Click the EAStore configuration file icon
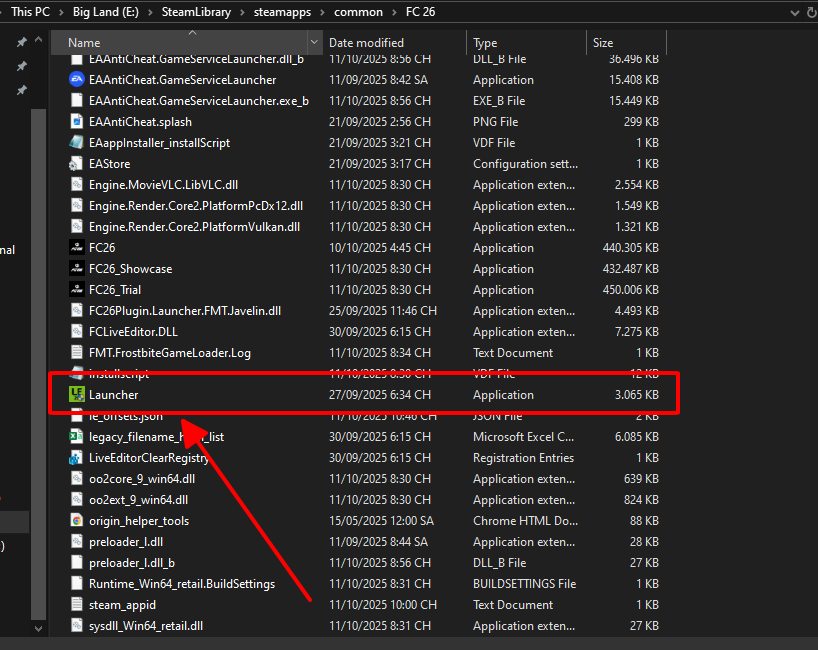Viewport: 818px width, 650px height. pos(76,164)
